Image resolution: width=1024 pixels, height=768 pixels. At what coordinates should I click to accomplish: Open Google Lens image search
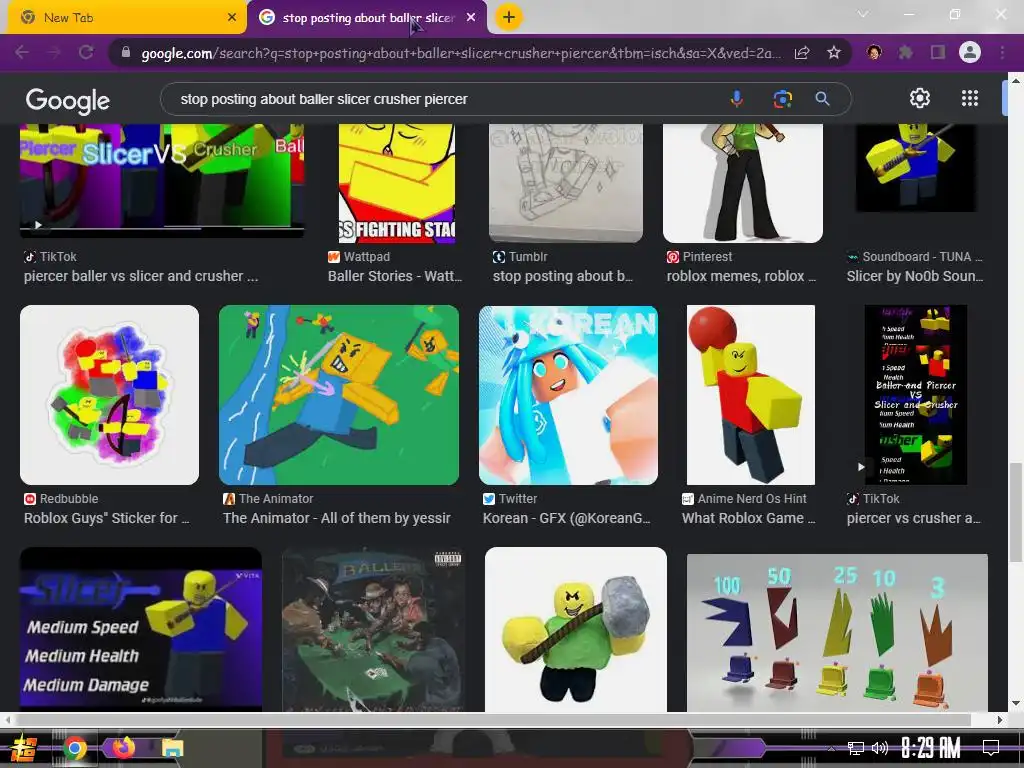(x=782, y=99)
